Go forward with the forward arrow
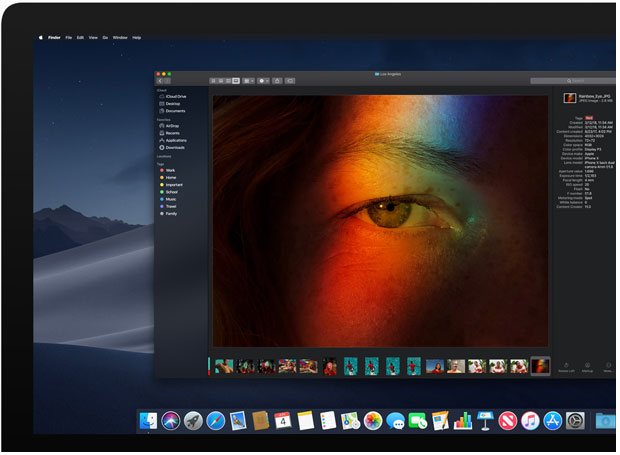Image resolution: width=620 pixels, height=455 pixels. [167, 81]
